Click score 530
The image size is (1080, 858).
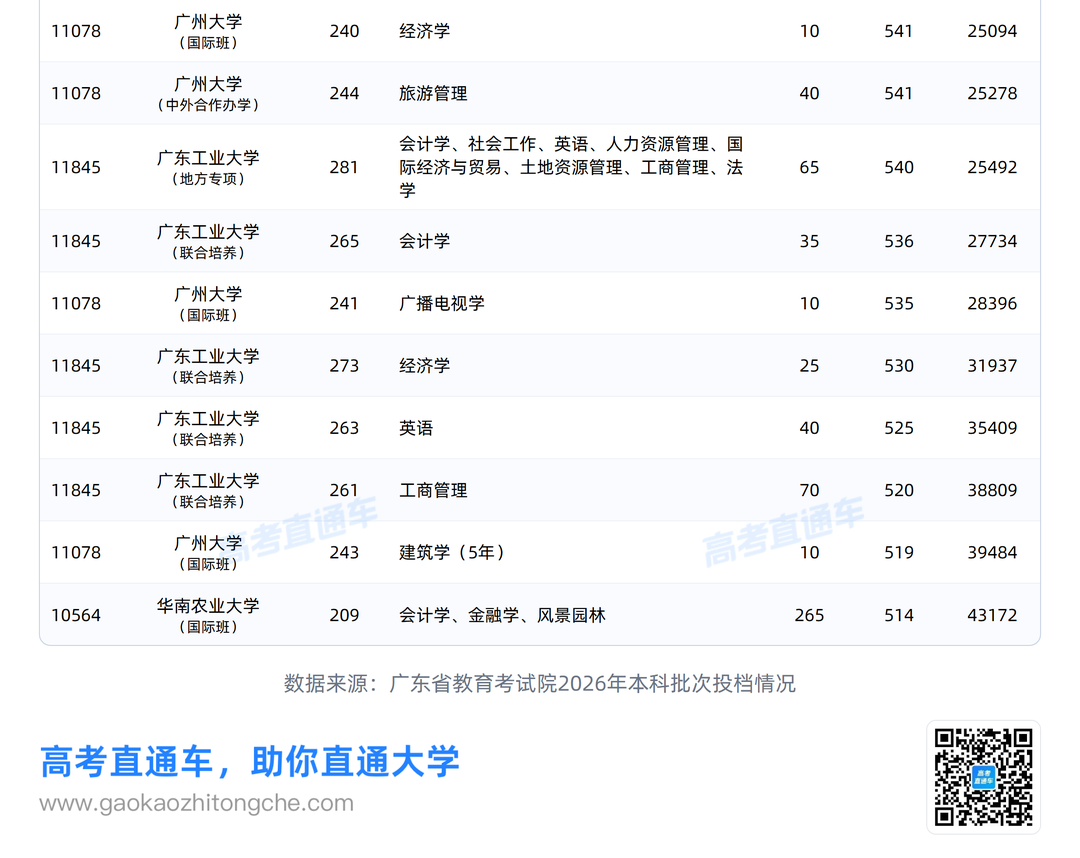click(x=899, y=366)
